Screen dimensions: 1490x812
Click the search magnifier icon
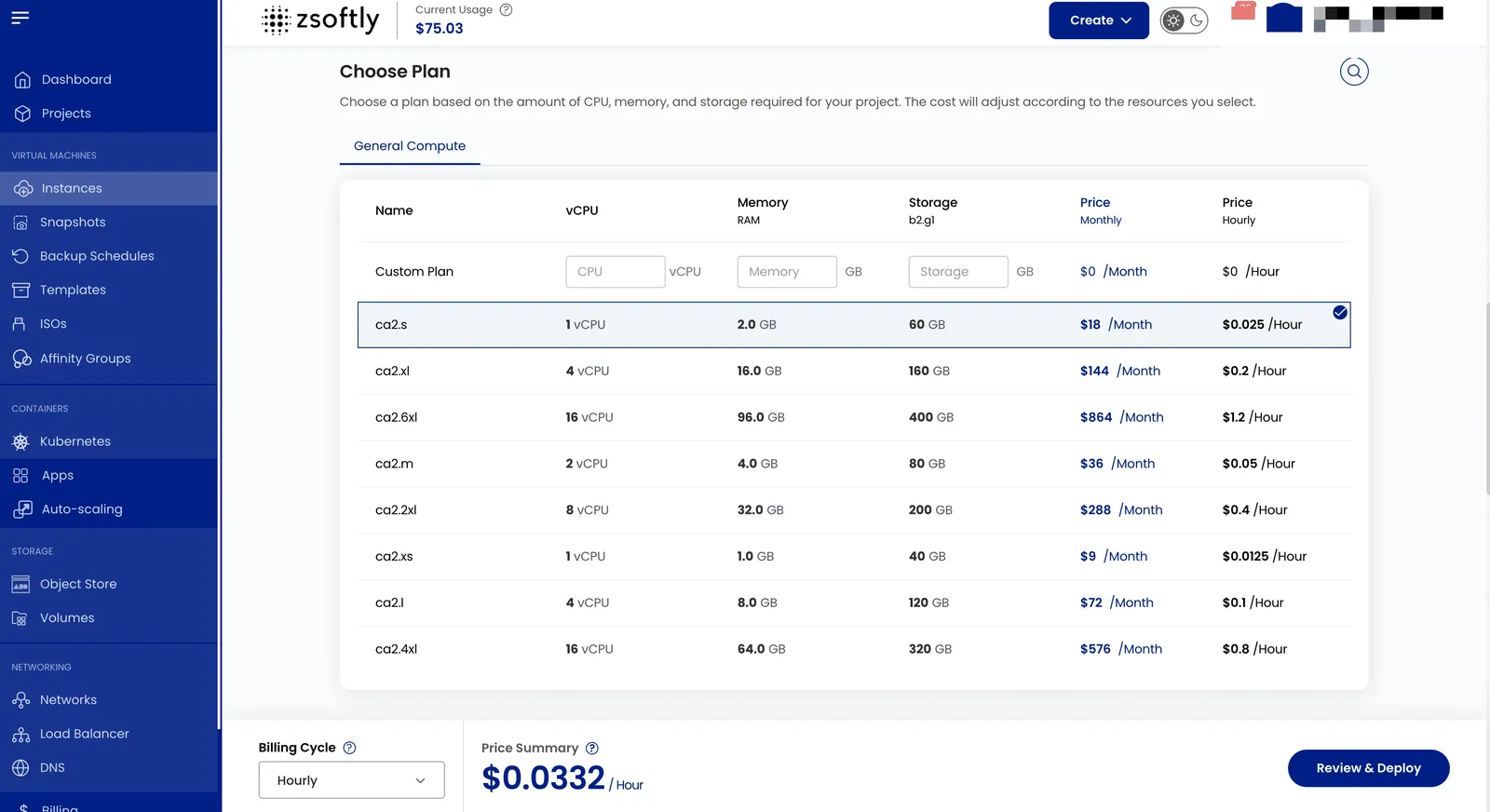pyautogui.click(x=1354, y=72)
